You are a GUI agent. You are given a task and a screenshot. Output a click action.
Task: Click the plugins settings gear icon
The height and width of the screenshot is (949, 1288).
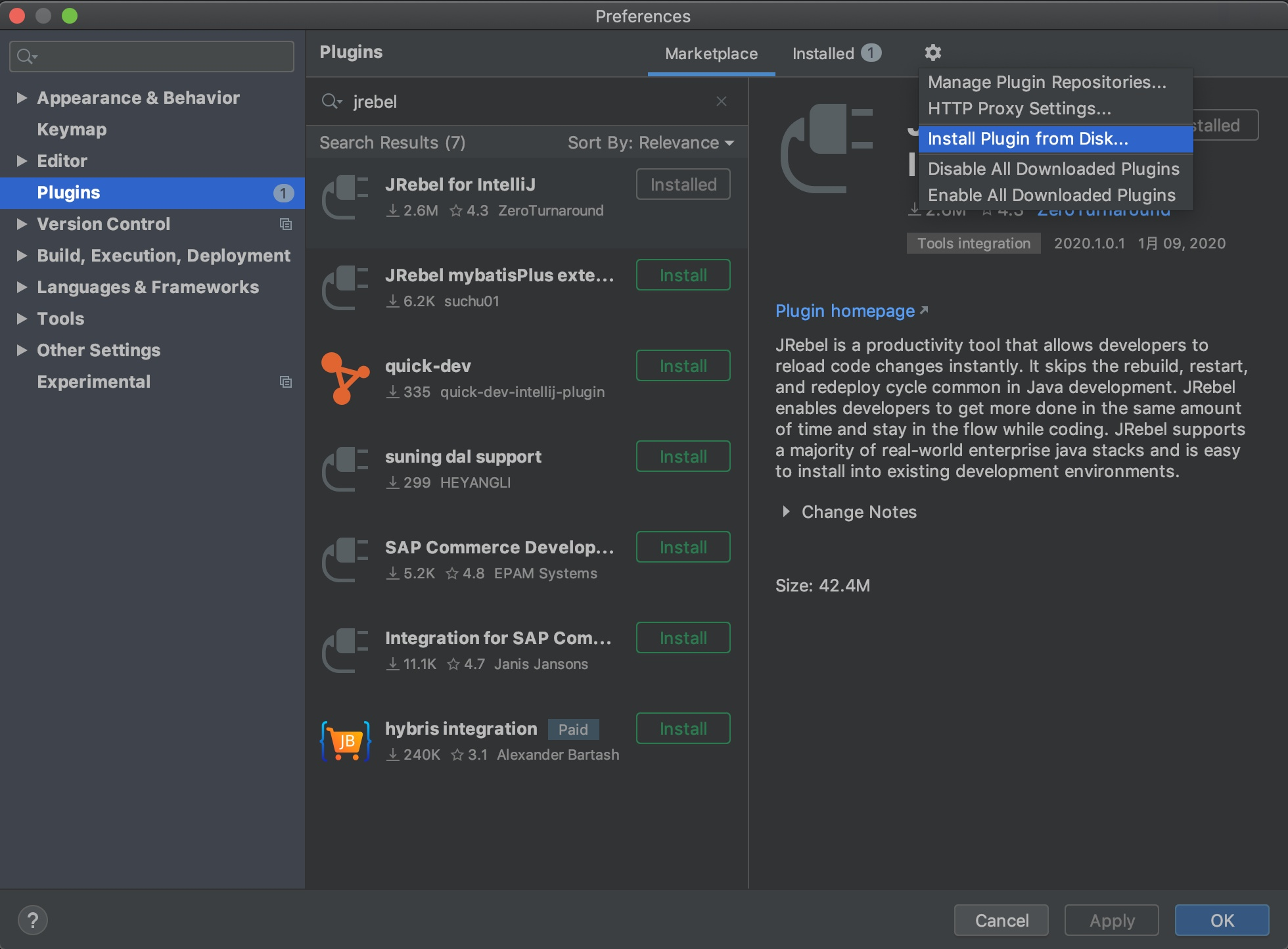pos(932,53)
